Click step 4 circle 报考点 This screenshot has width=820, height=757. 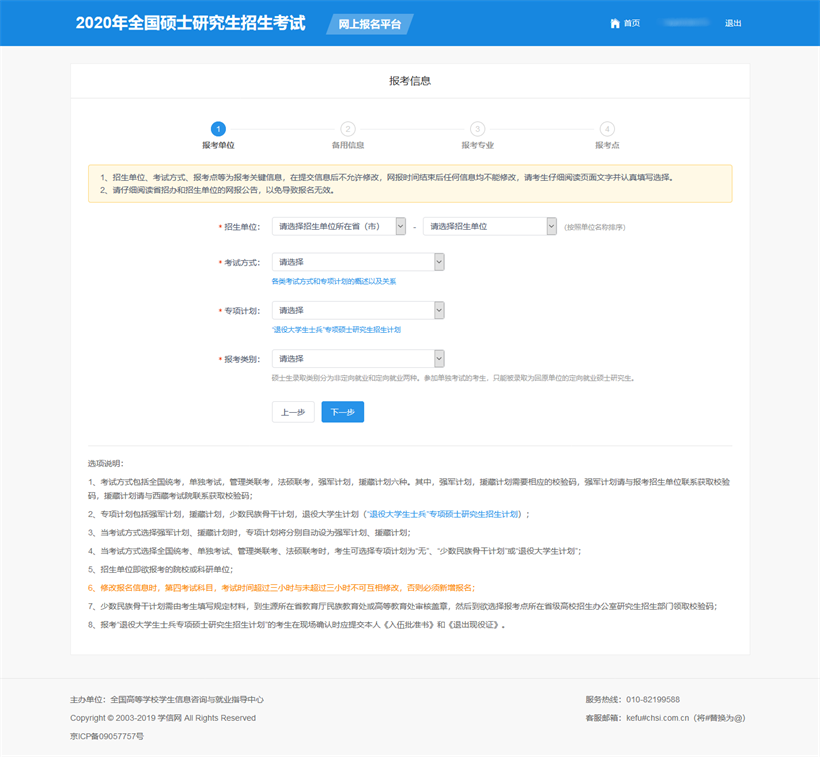tap(607, 129)
